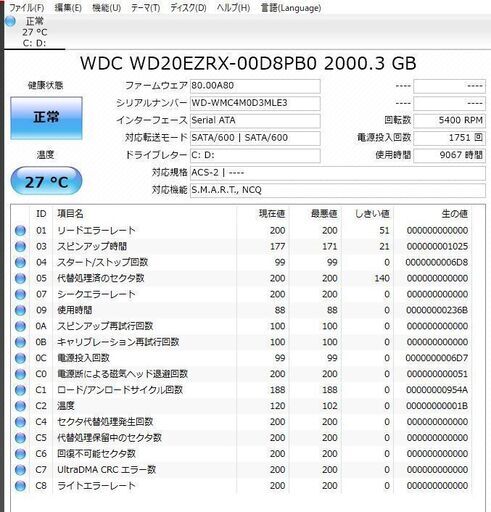Select the シークエラーレート attribute name
491x512 pixels.
click(x=96, y=294)
